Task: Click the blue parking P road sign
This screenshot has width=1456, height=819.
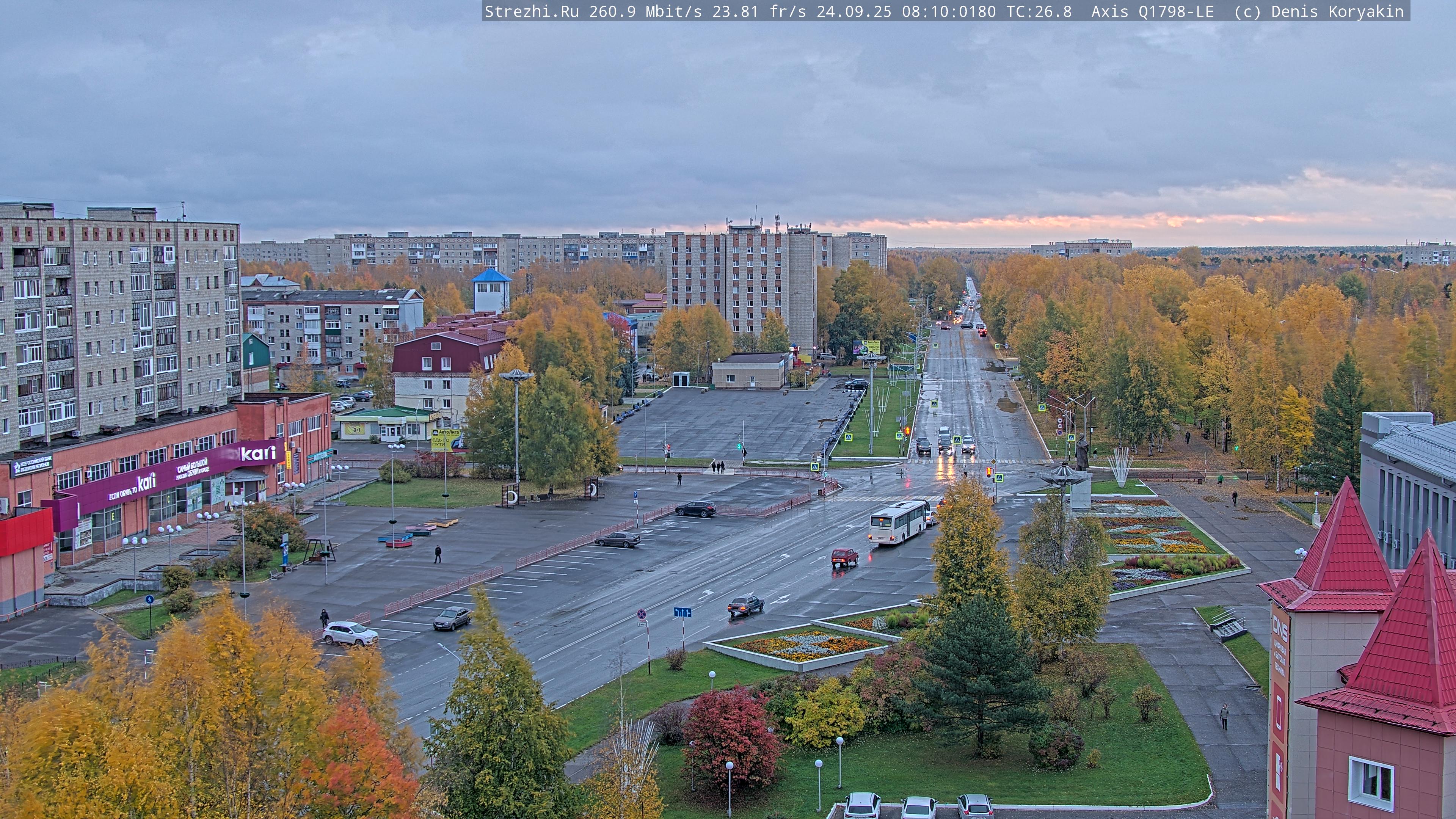Action: coord(635,495)
